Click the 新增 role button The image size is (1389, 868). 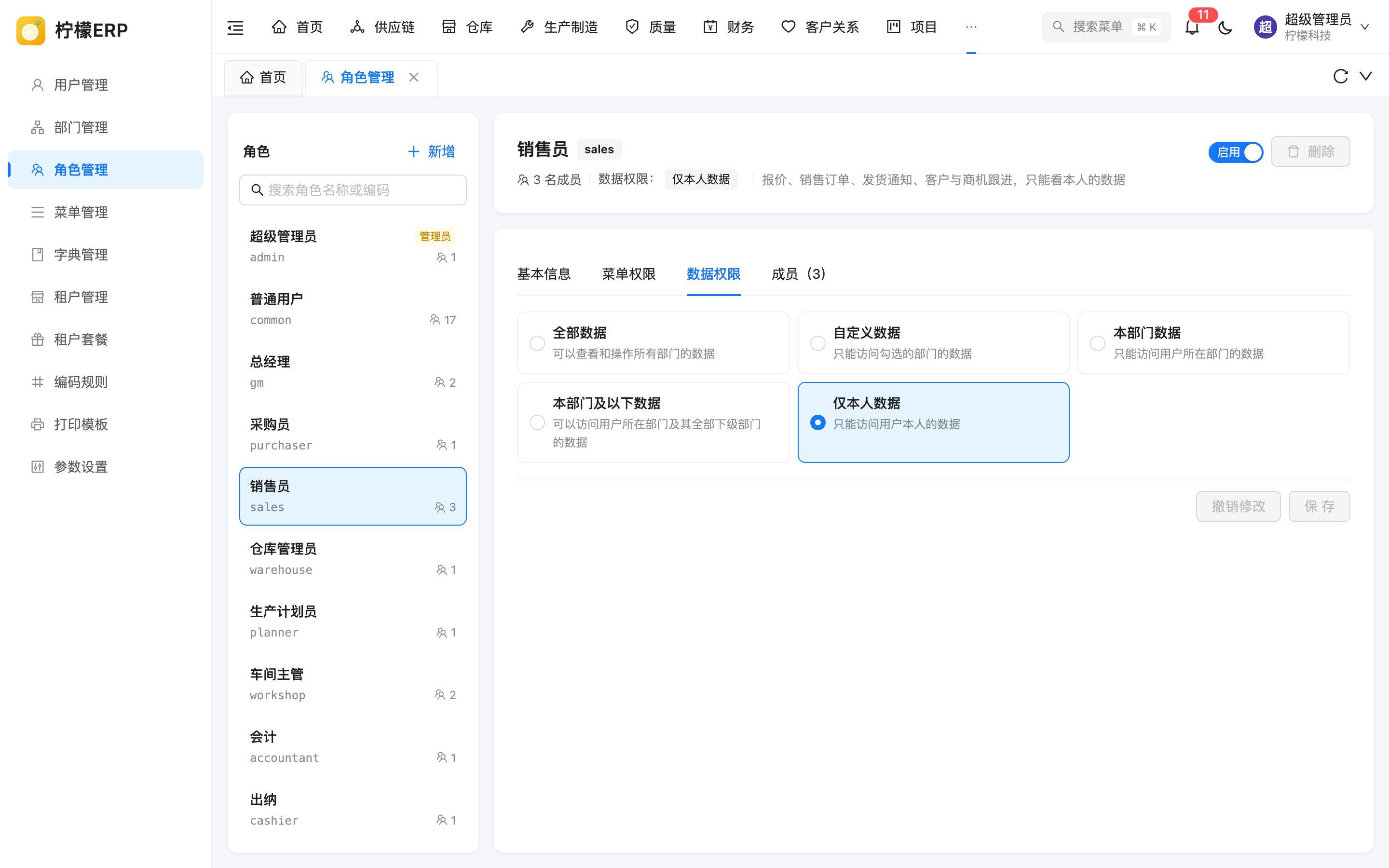click(x=431, y=151)
